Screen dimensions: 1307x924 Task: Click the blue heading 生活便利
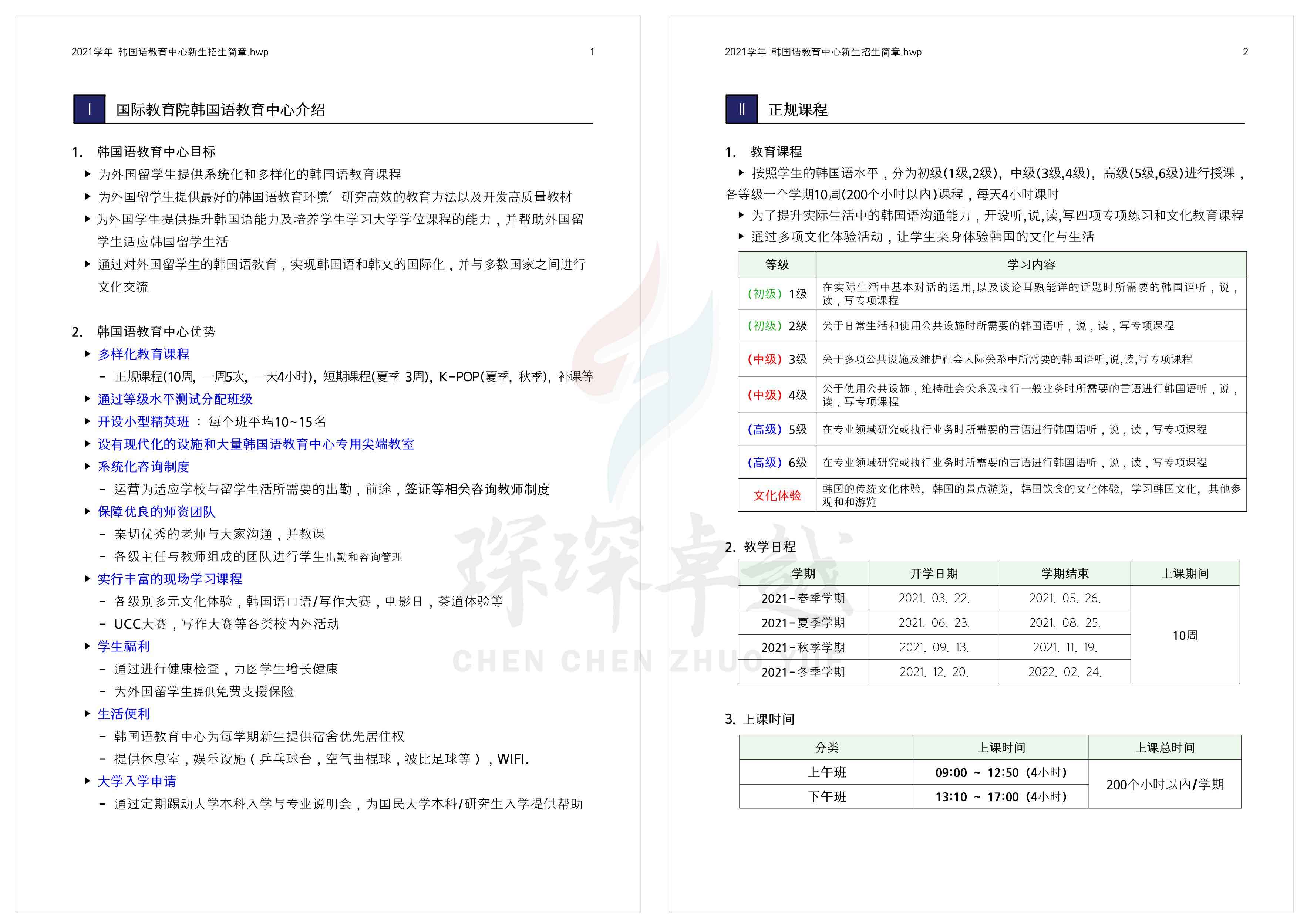point(124,714)
